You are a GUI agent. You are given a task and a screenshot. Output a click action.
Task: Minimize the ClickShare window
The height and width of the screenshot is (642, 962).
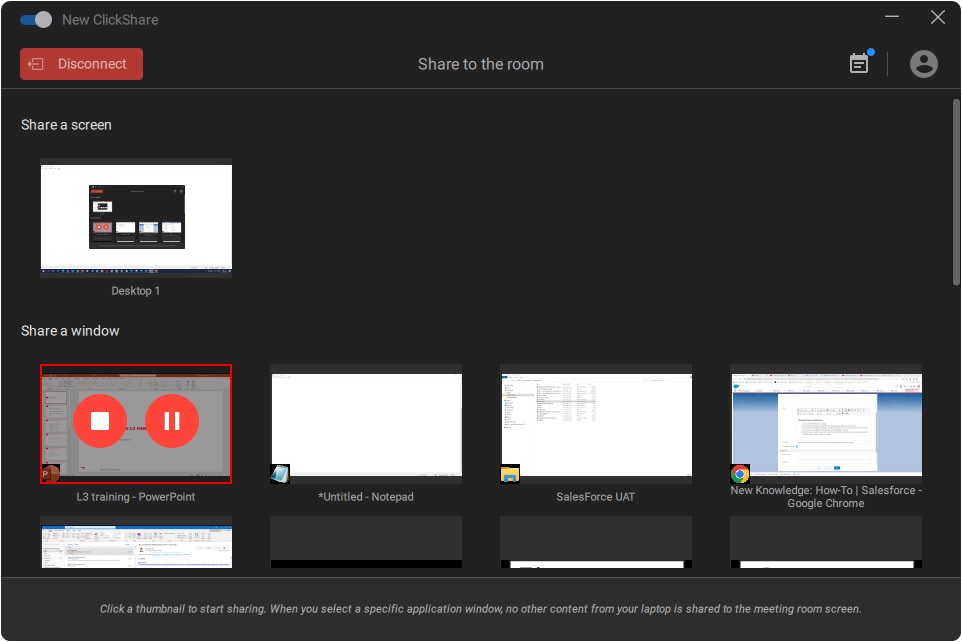[889, 18]
